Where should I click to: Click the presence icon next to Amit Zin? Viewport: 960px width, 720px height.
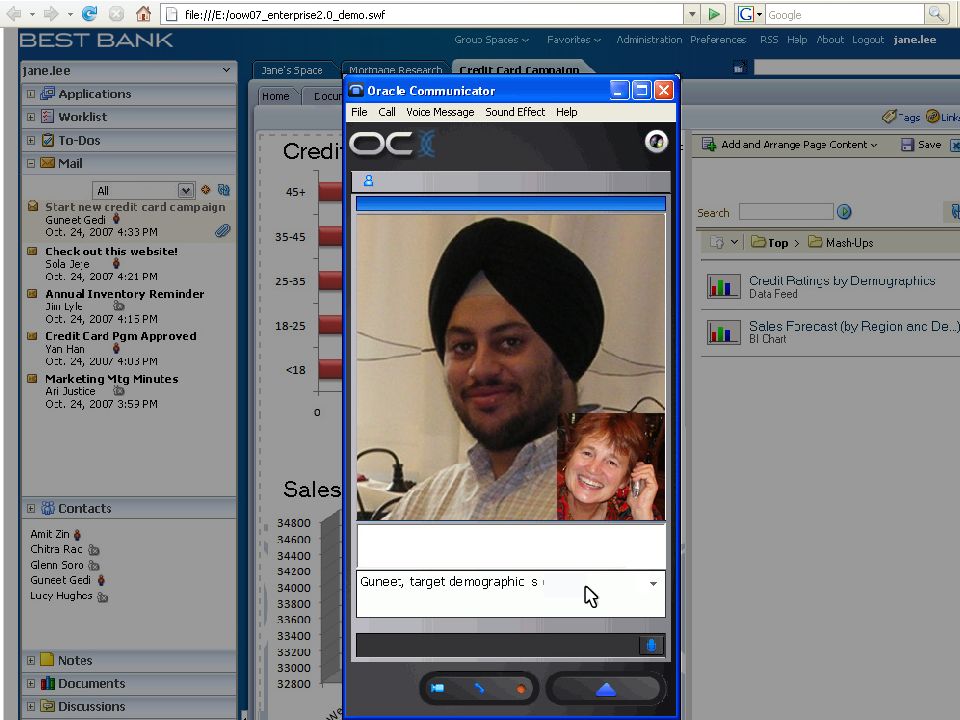77,534
